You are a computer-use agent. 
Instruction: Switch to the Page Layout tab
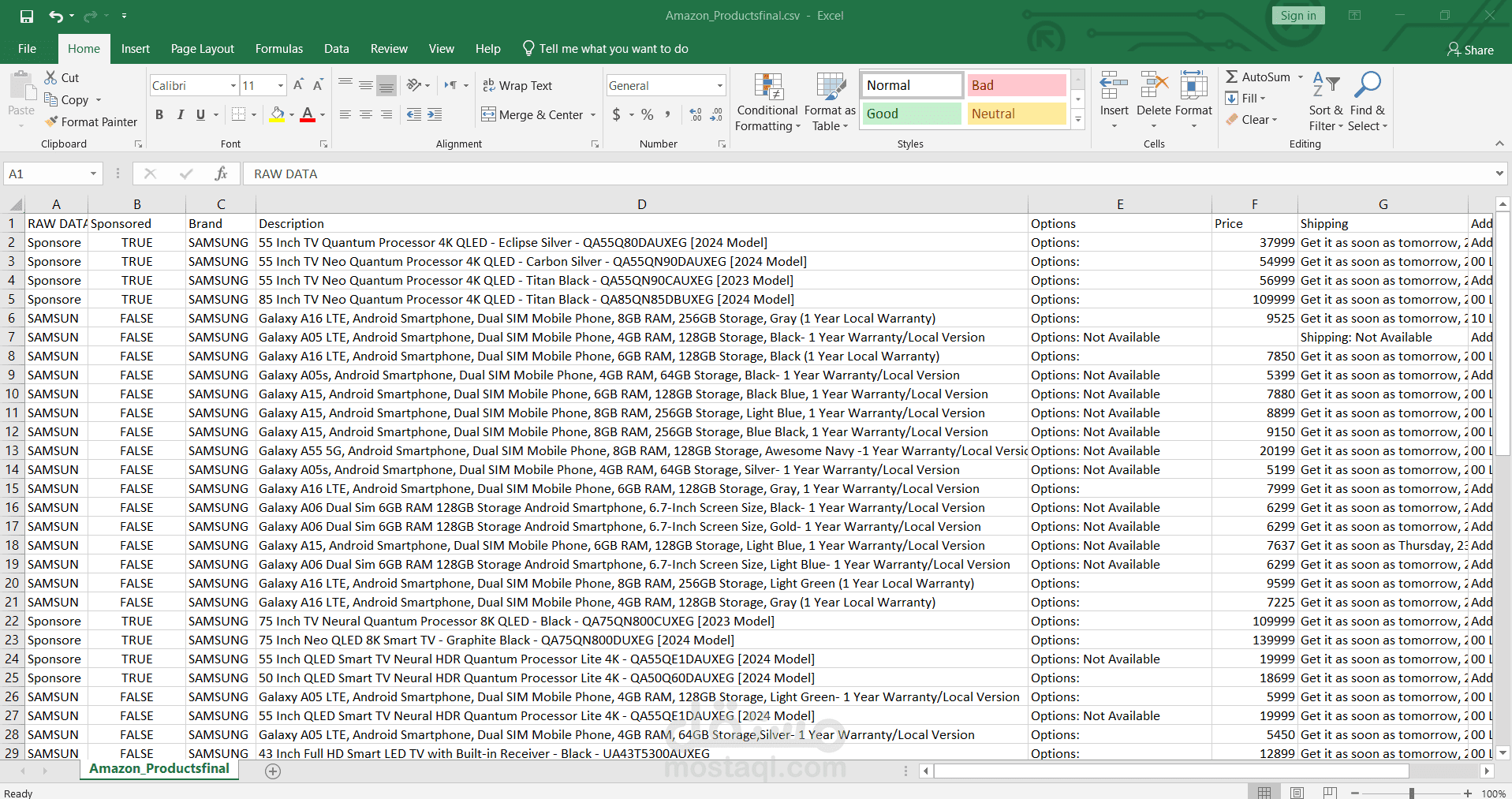tap(203, 49)
